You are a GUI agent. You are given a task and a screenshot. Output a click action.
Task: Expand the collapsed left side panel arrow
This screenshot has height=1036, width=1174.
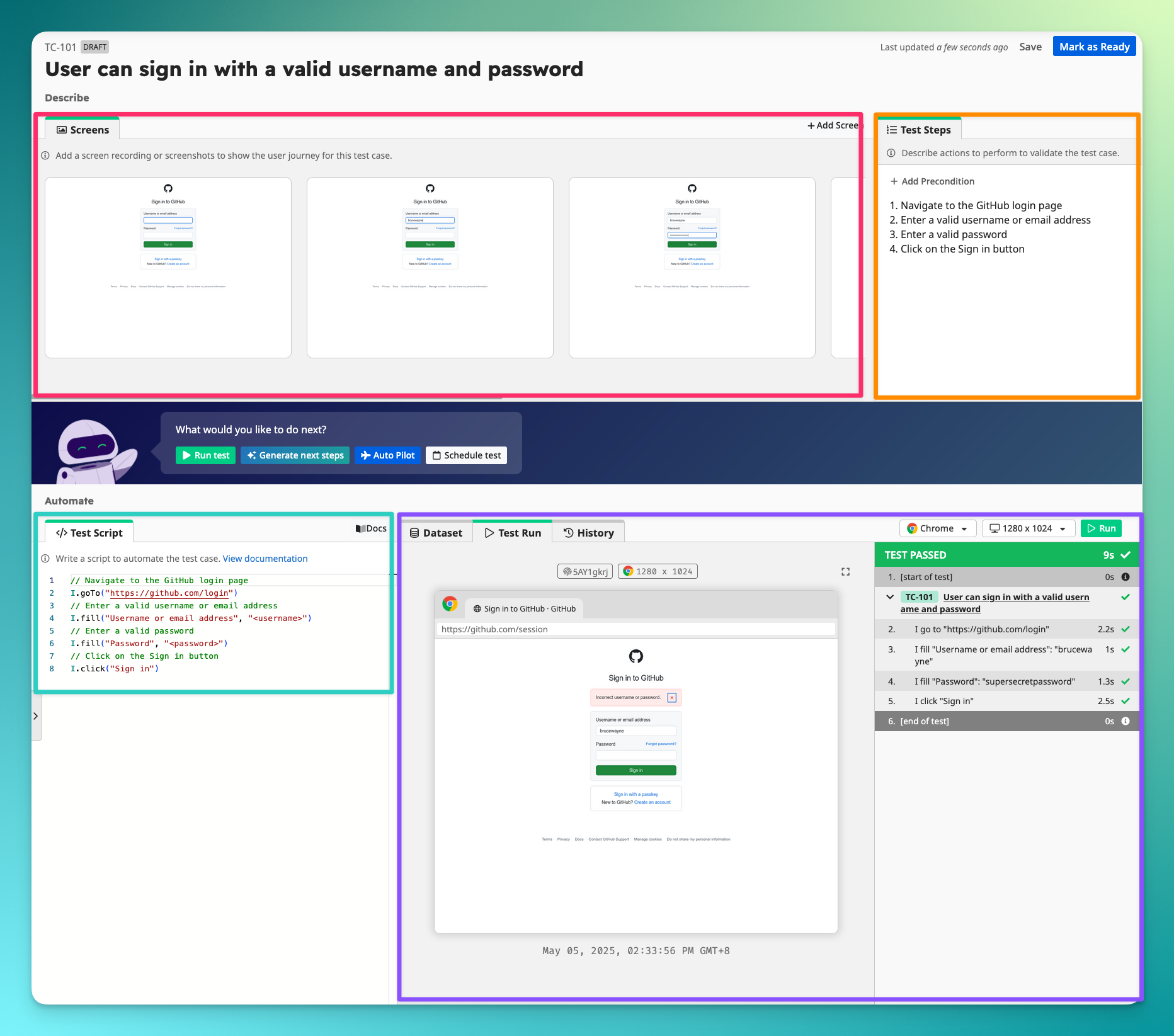(36, 716)
